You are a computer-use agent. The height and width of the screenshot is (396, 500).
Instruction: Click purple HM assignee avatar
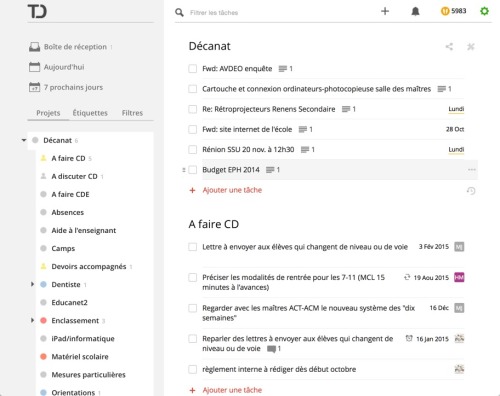pos(459,277)
